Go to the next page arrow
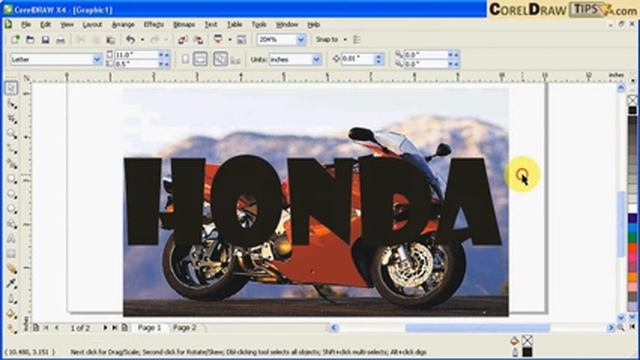 [105, 328]
